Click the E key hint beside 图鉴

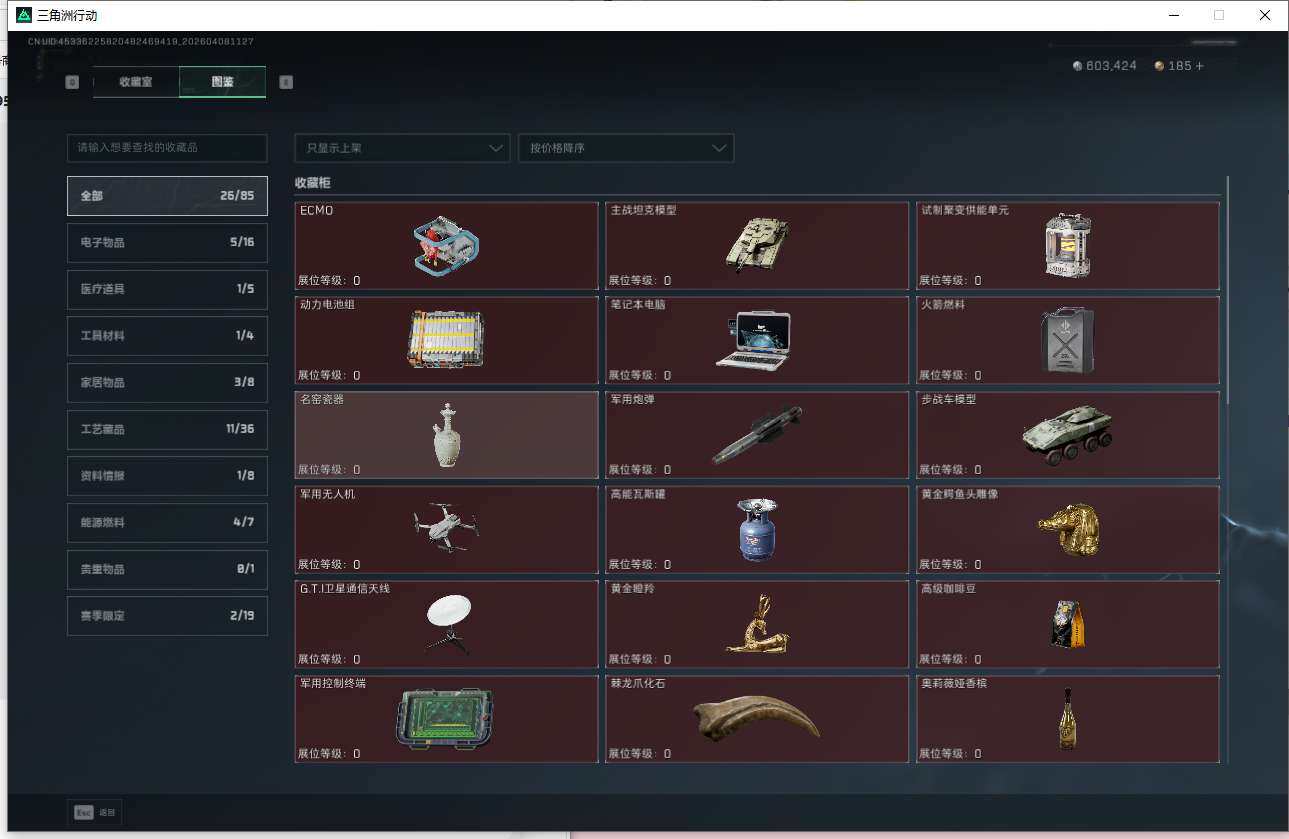(286, 82)
